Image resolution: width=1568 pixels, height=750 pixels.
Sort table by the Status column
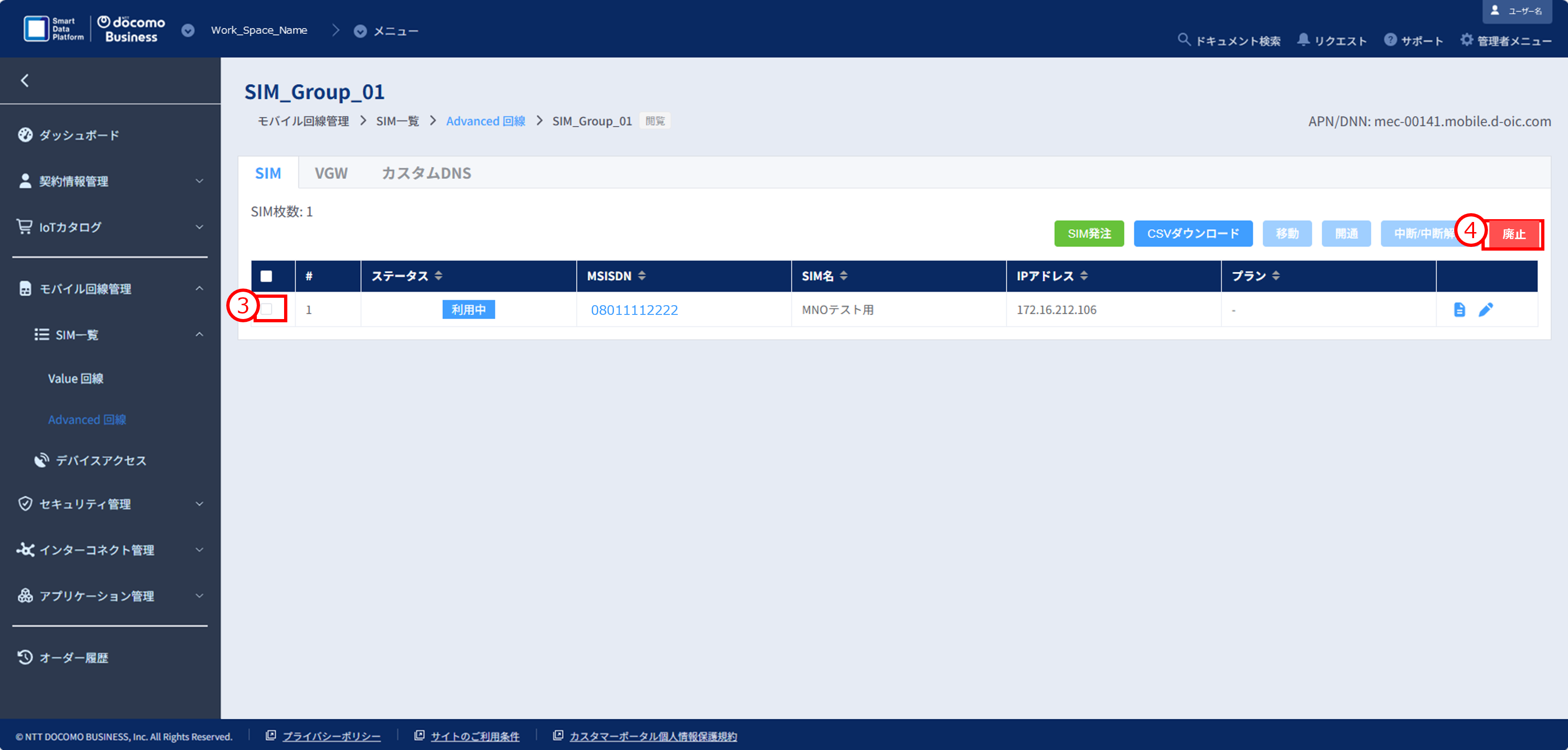438,276
